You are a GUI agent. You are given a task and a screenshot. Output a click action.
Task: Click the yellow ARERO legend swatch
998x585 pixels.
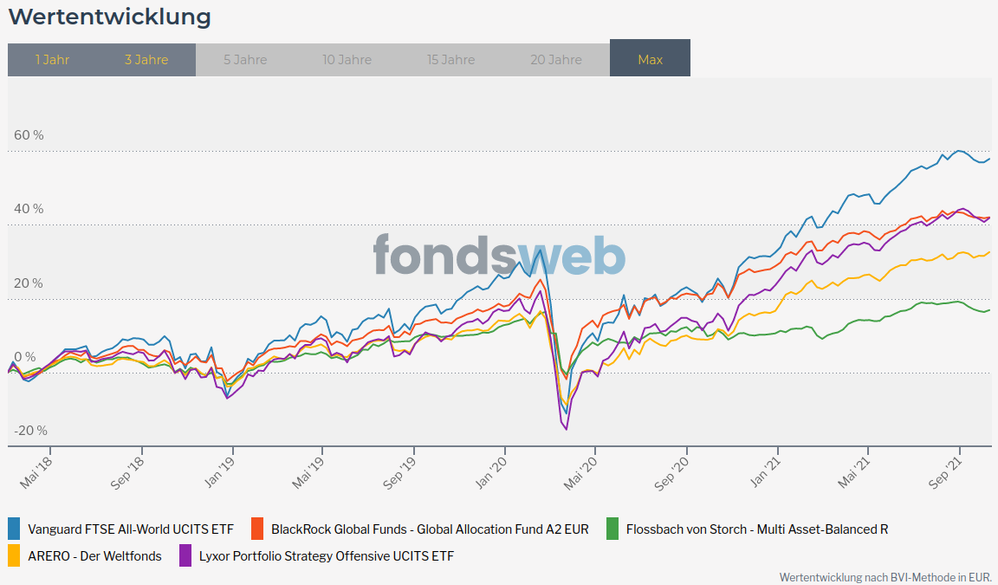click(x=15, y=555)
